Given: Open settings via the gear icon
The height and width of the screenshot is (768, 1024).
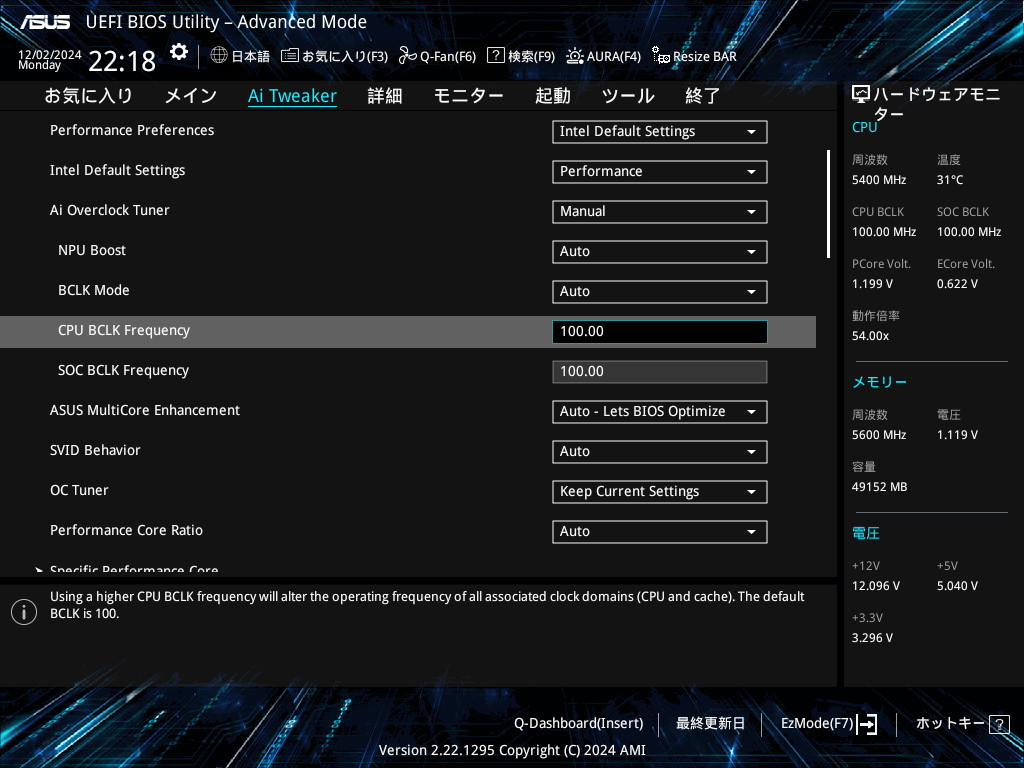Looking at the screenshot, I should pyautogui.click(x=178, y=52).
